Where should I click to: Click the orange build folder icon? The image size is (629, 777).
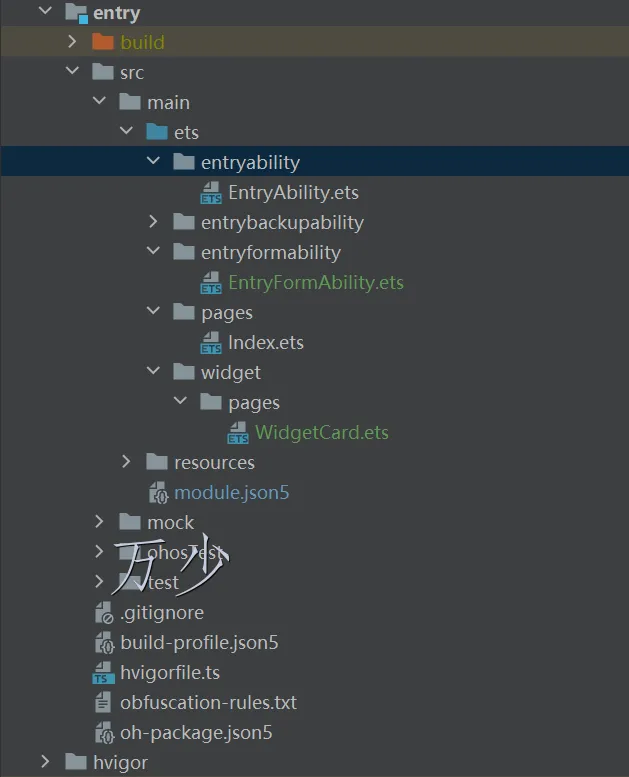103,42
